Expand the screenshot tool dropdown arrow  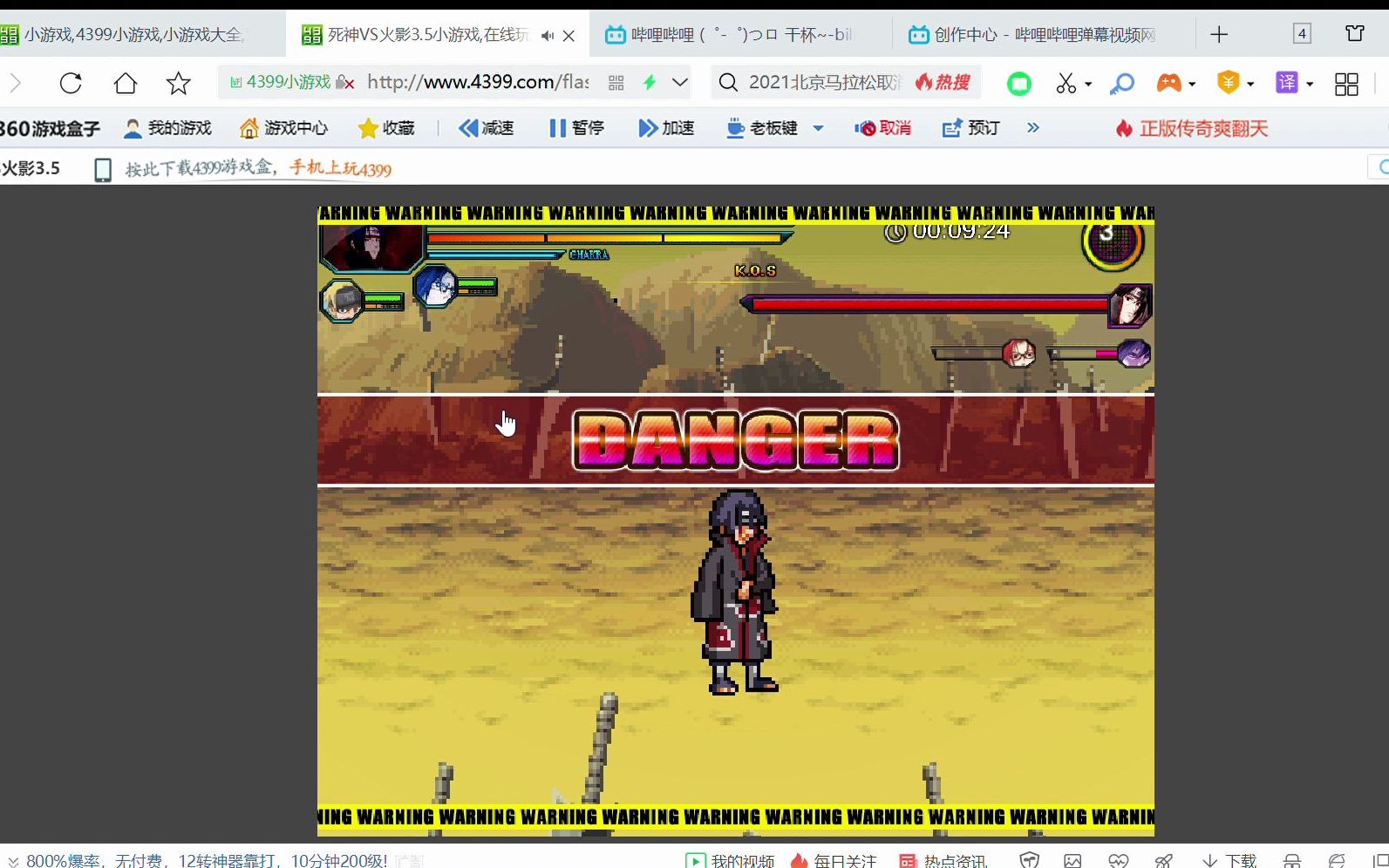click(x=1088, y=85)
